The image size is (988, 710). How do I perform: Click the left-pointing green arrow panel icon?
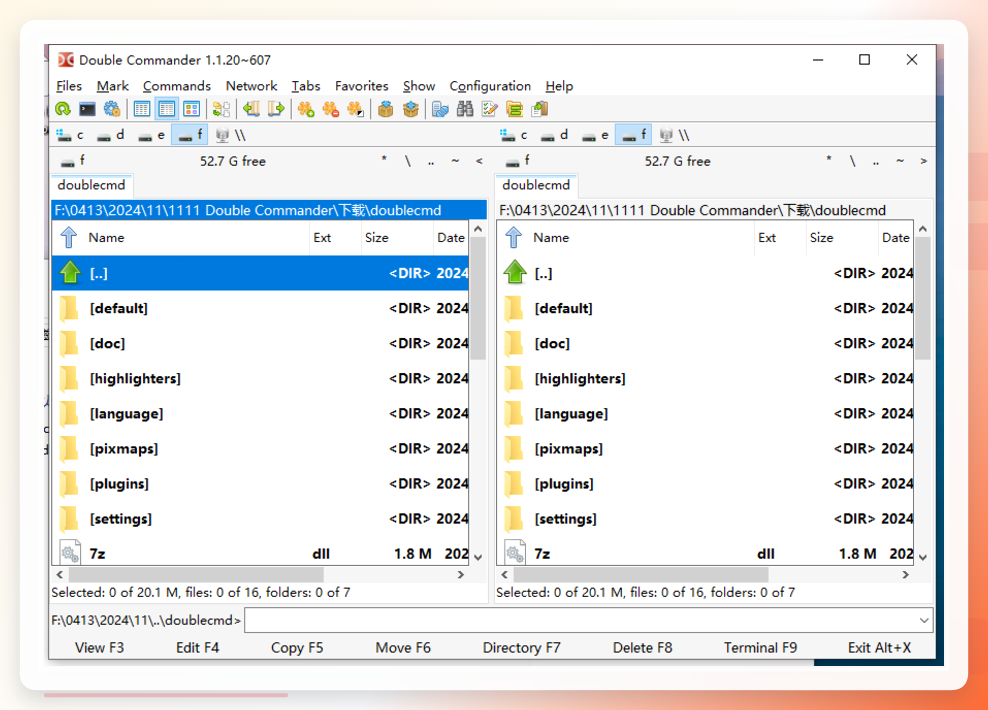pyautogui.click(x=251, y=109)
